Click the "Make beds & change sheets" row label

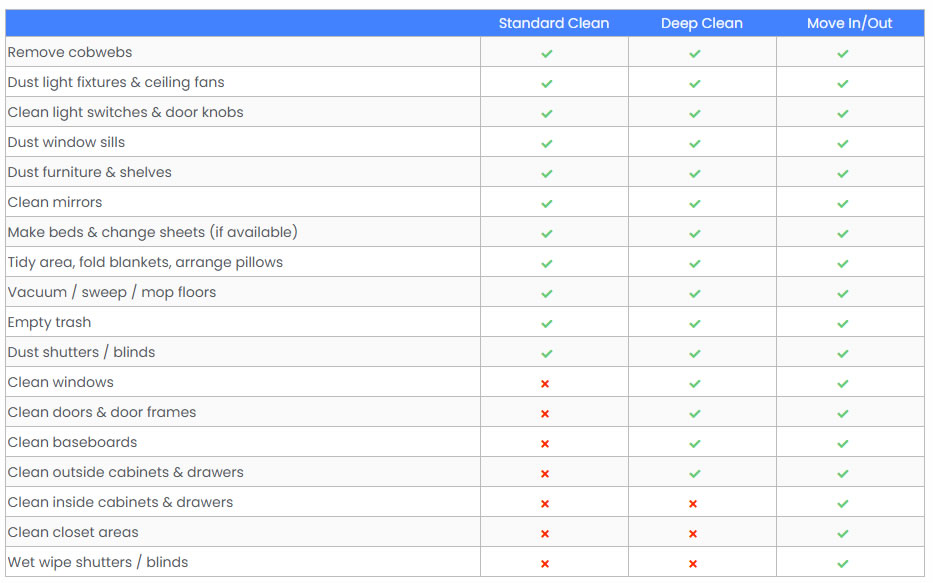152,232
